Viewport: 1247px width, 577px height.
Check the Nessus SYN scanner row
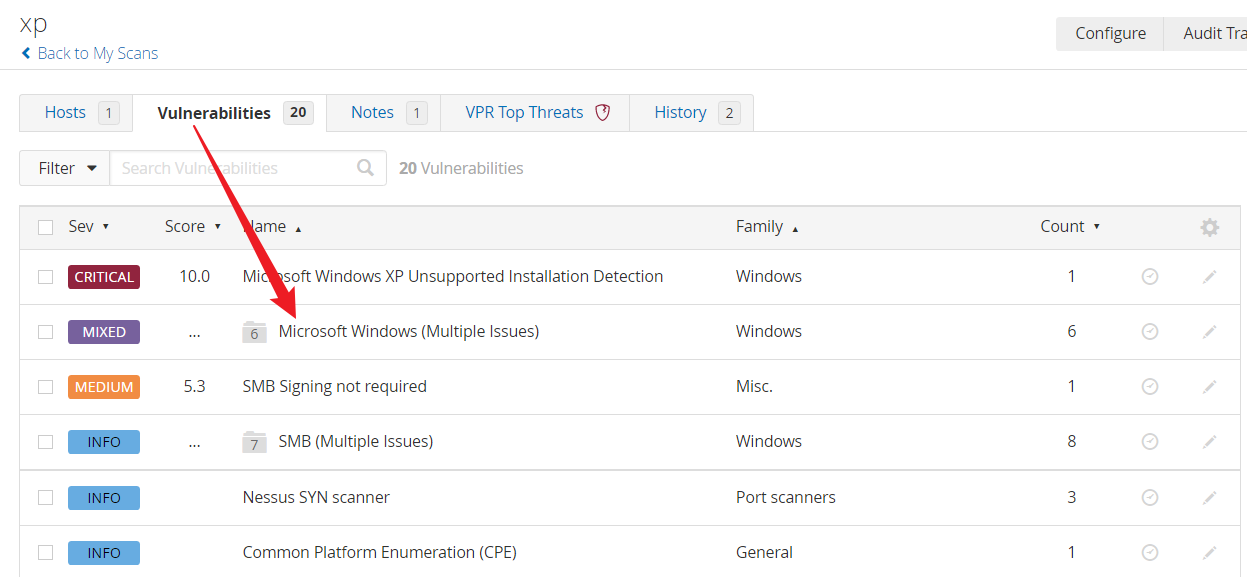(x=45, y=498)
